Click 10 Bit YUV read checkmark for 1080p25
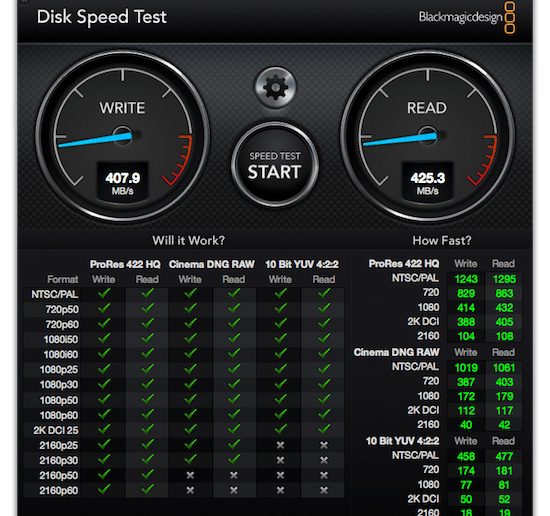Viewport: 550px width, 516px height. tap(324, 369)
